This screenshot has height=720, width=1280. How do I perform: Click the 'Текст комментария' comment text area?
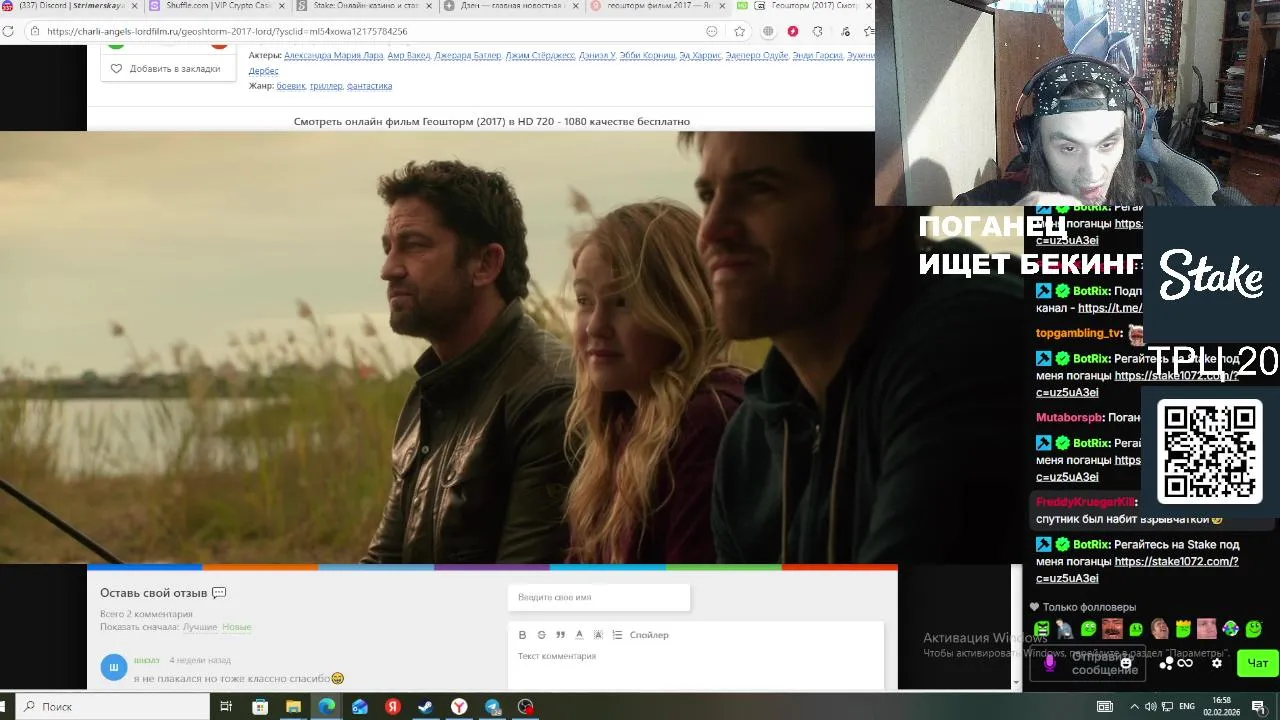click(x=696, y=668)
